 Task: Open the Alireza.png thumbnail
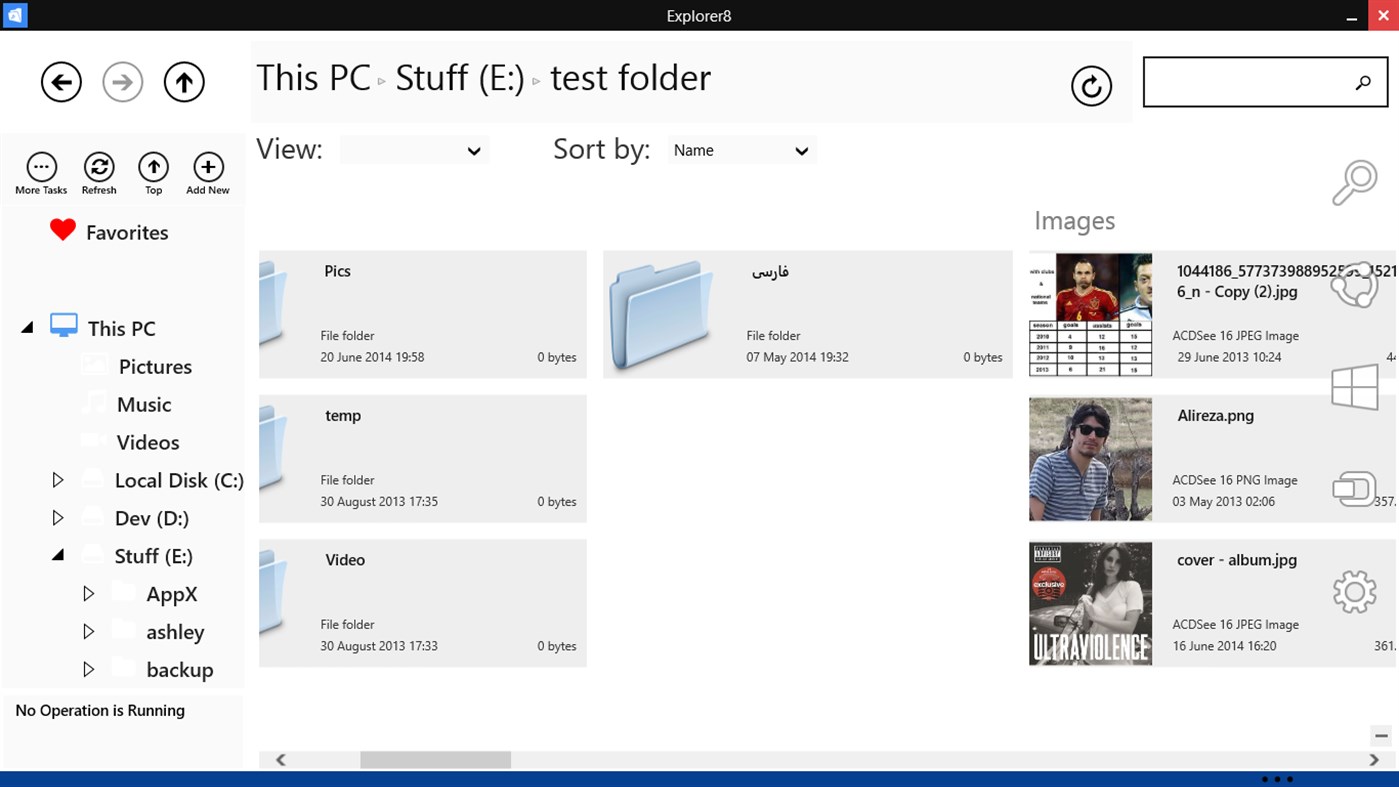point(1090,460)
